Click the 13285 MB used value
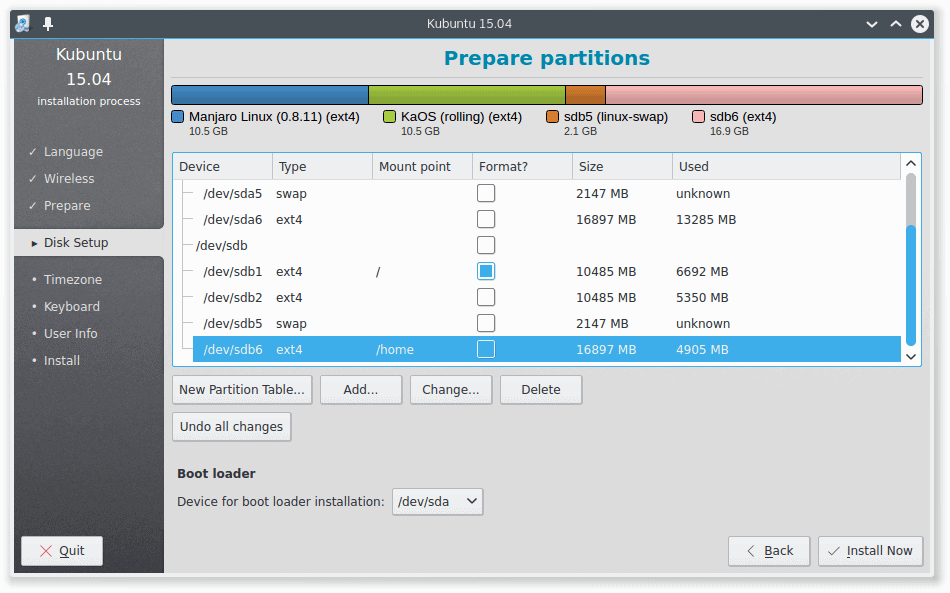The height and width of the screenshot is (593, 950). [x=706, y=219]
